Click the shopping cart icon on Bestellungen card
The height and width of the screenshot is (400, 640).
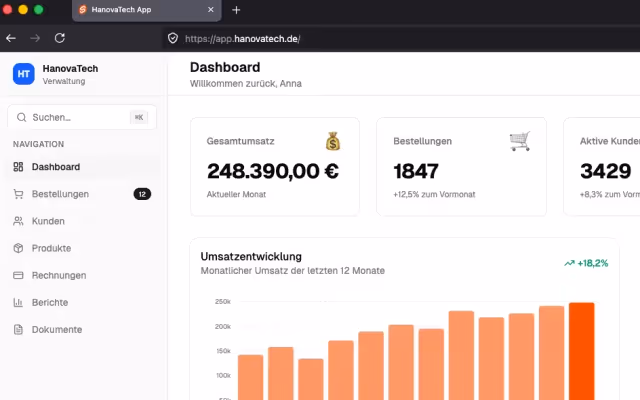(520, 141)
